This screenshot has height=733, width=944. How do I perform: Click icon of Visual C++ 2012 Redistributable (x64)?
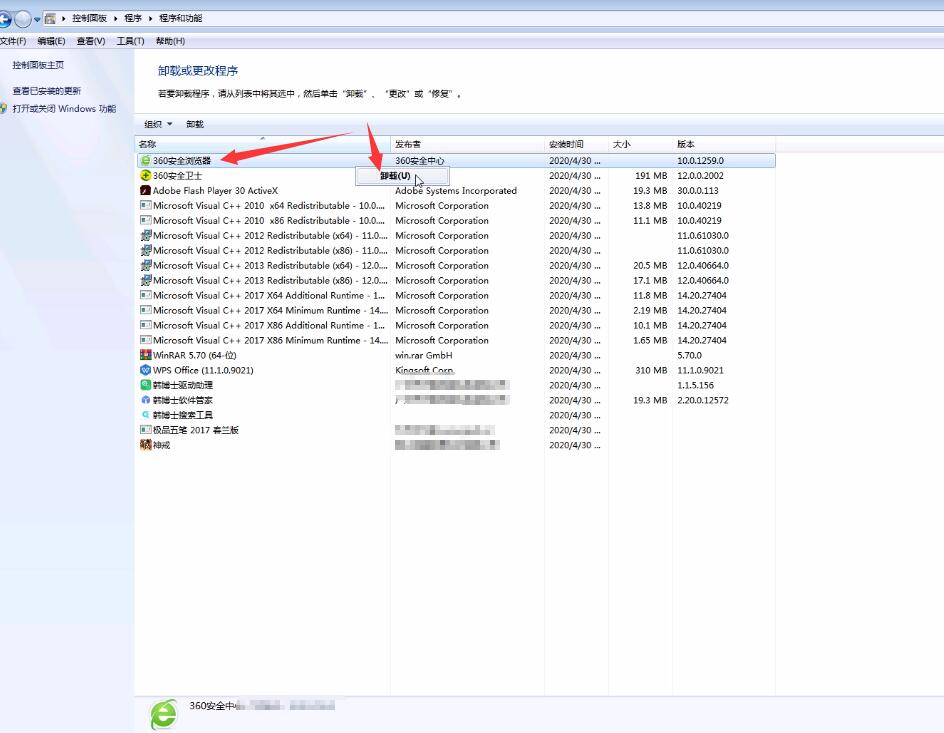(145, 235)
